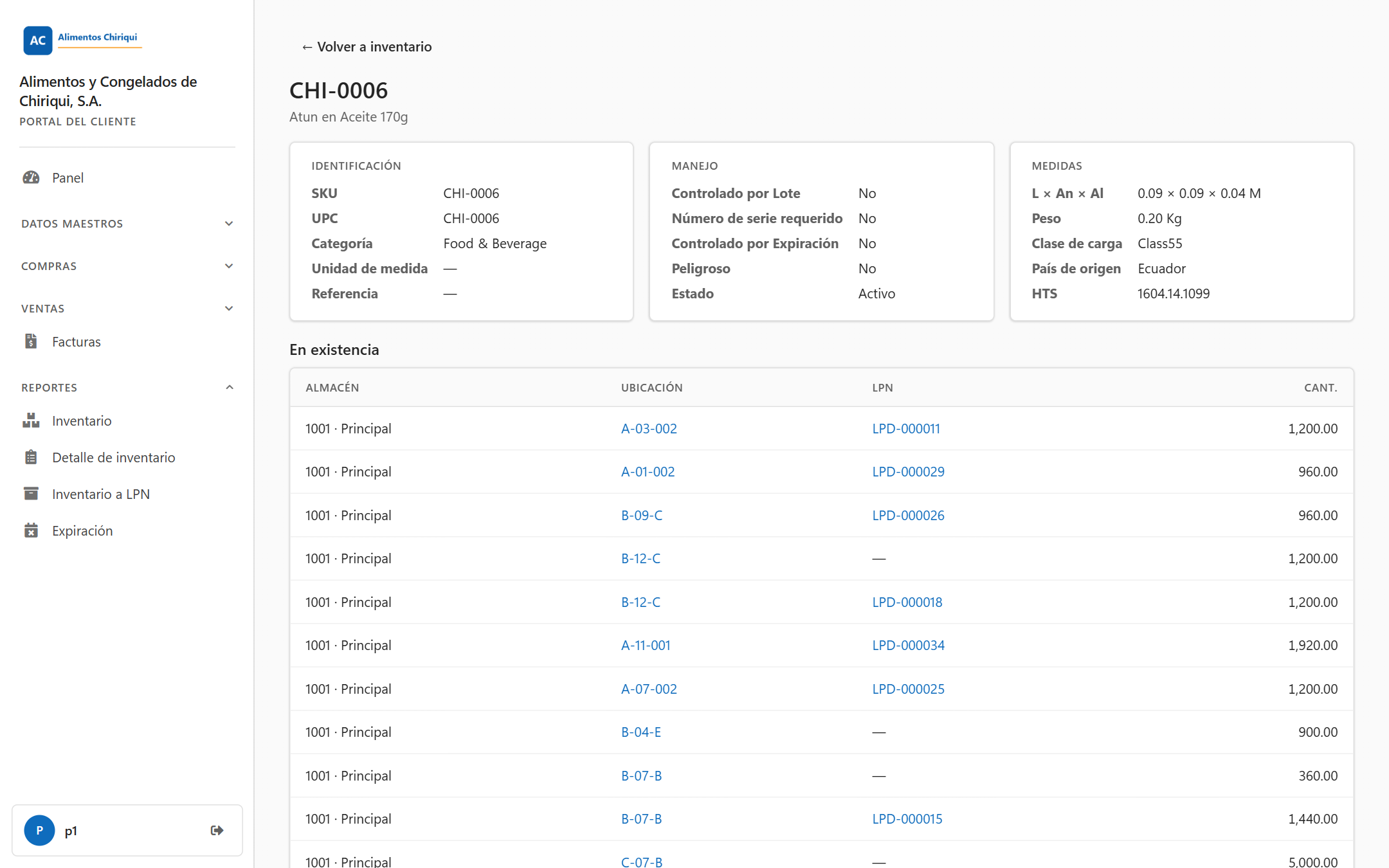1389x868 pixels.
Task: Click the Cant. column header
Action: [x=1321, y=388]
